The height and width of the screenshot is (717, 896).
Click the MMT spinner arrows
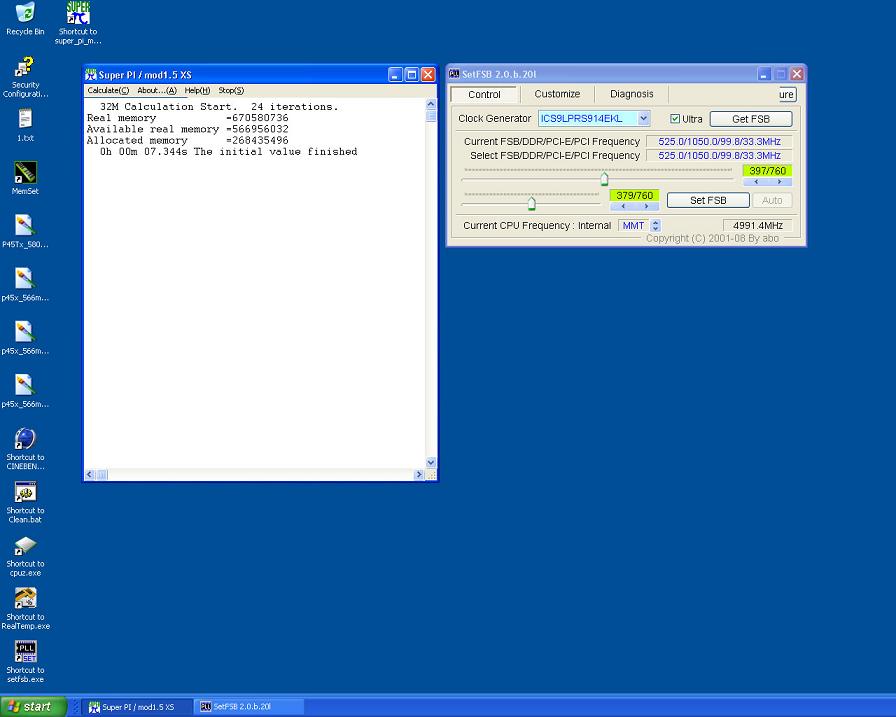coord(656,226)
